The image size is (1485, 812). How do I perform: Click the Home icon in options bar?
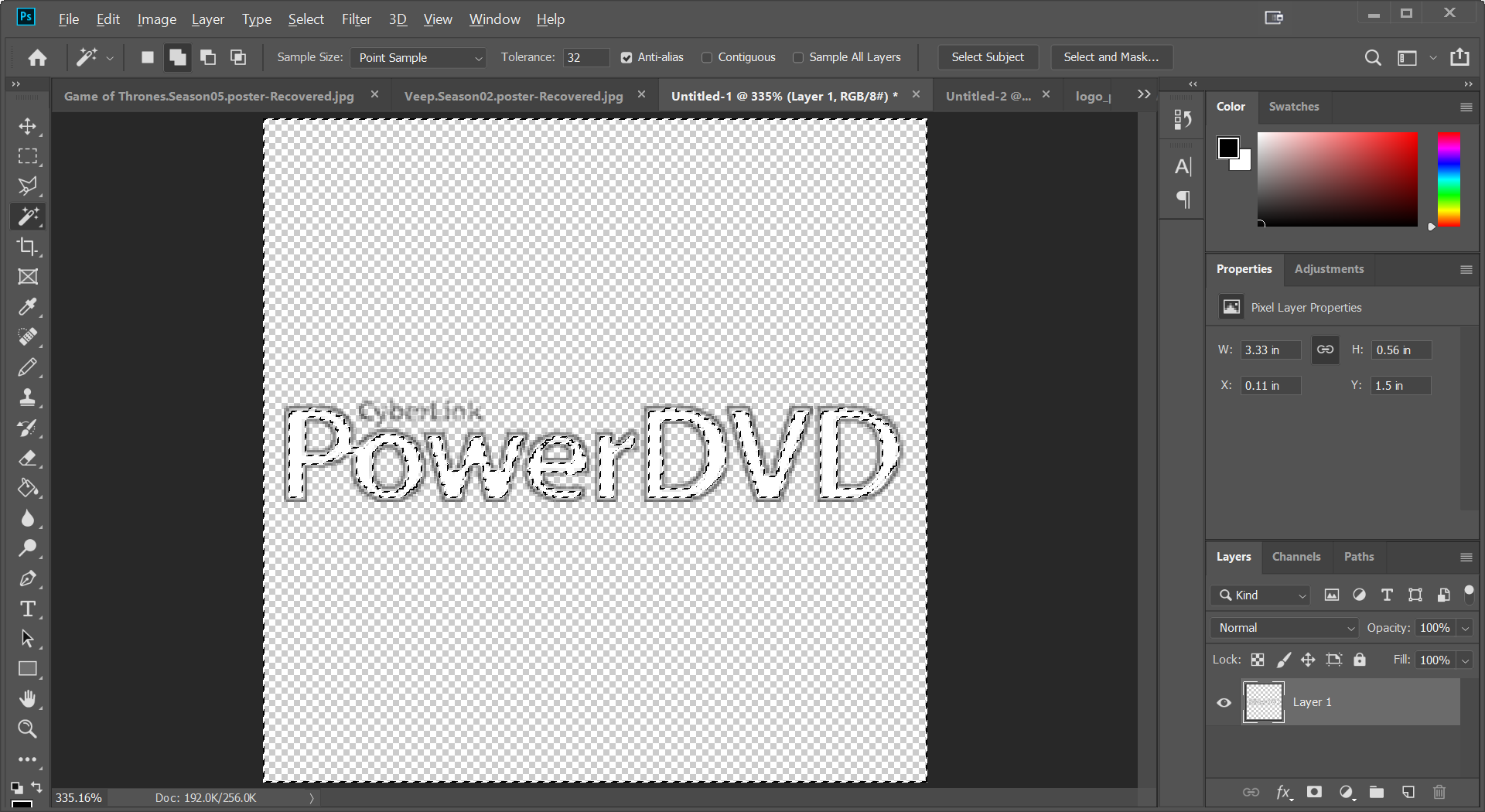tap(37, 57)
